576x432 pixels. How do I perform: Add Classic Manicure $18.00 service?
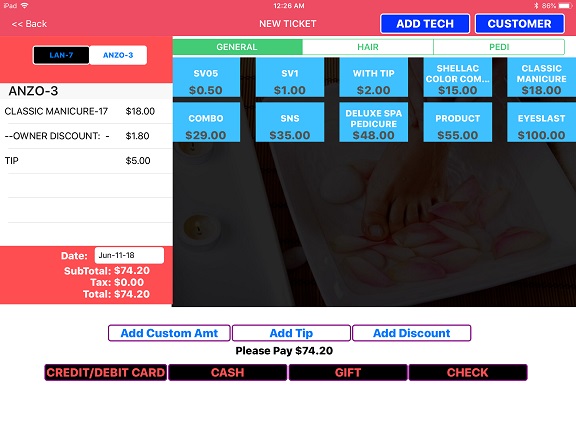[541, 77]
